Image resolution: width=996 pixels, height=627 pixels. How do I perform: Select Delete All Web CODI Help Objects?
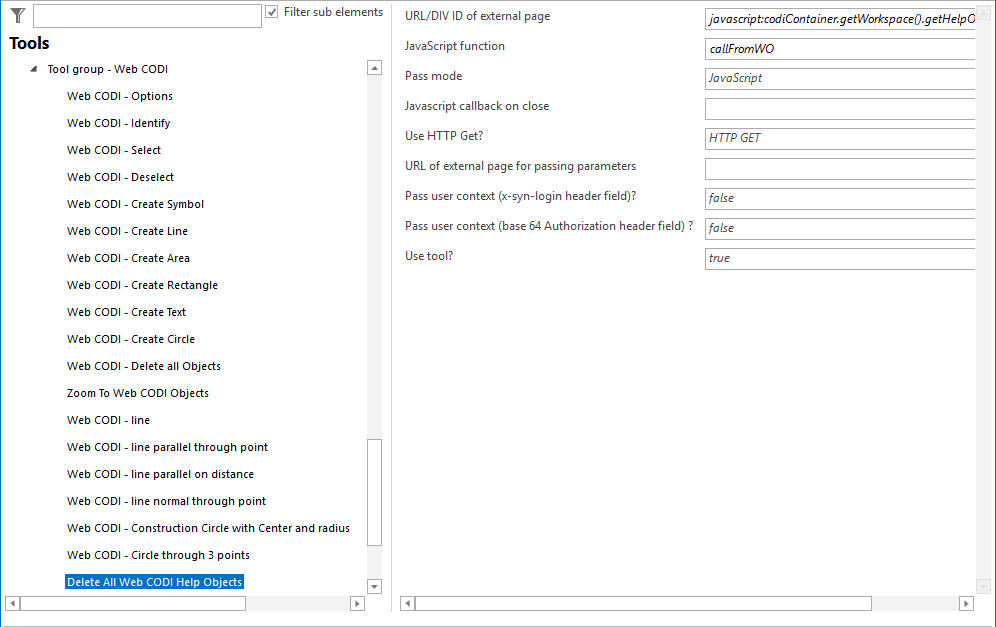click(x=154, y=581)
